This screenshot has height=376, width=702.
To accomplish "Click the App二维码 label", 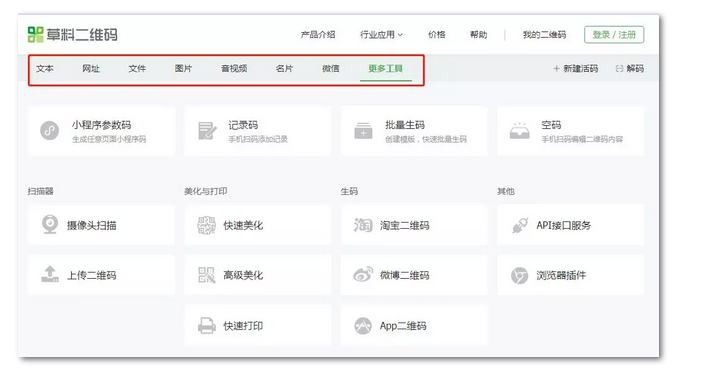I will pyautogui.click(x=403, y=326).
